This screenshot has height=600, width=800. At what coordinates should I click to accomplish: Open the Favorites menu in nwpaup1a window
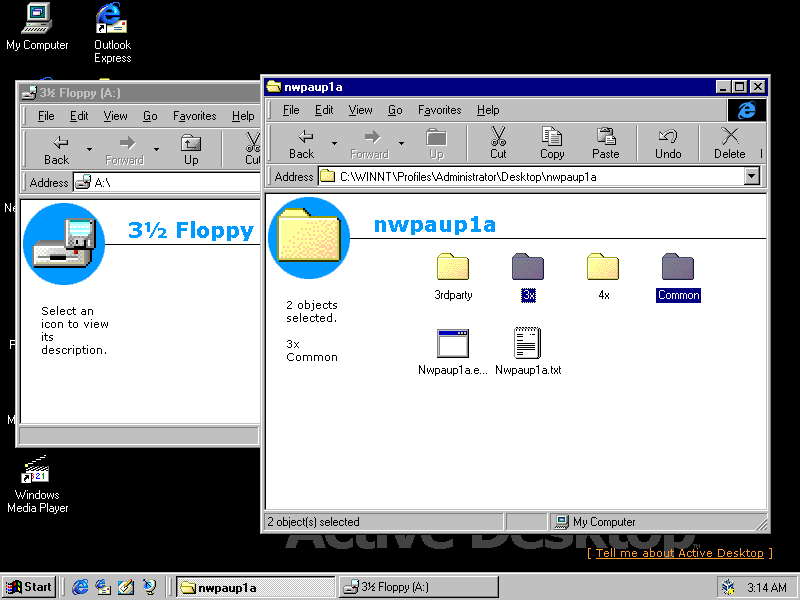[x=439, y=110]
